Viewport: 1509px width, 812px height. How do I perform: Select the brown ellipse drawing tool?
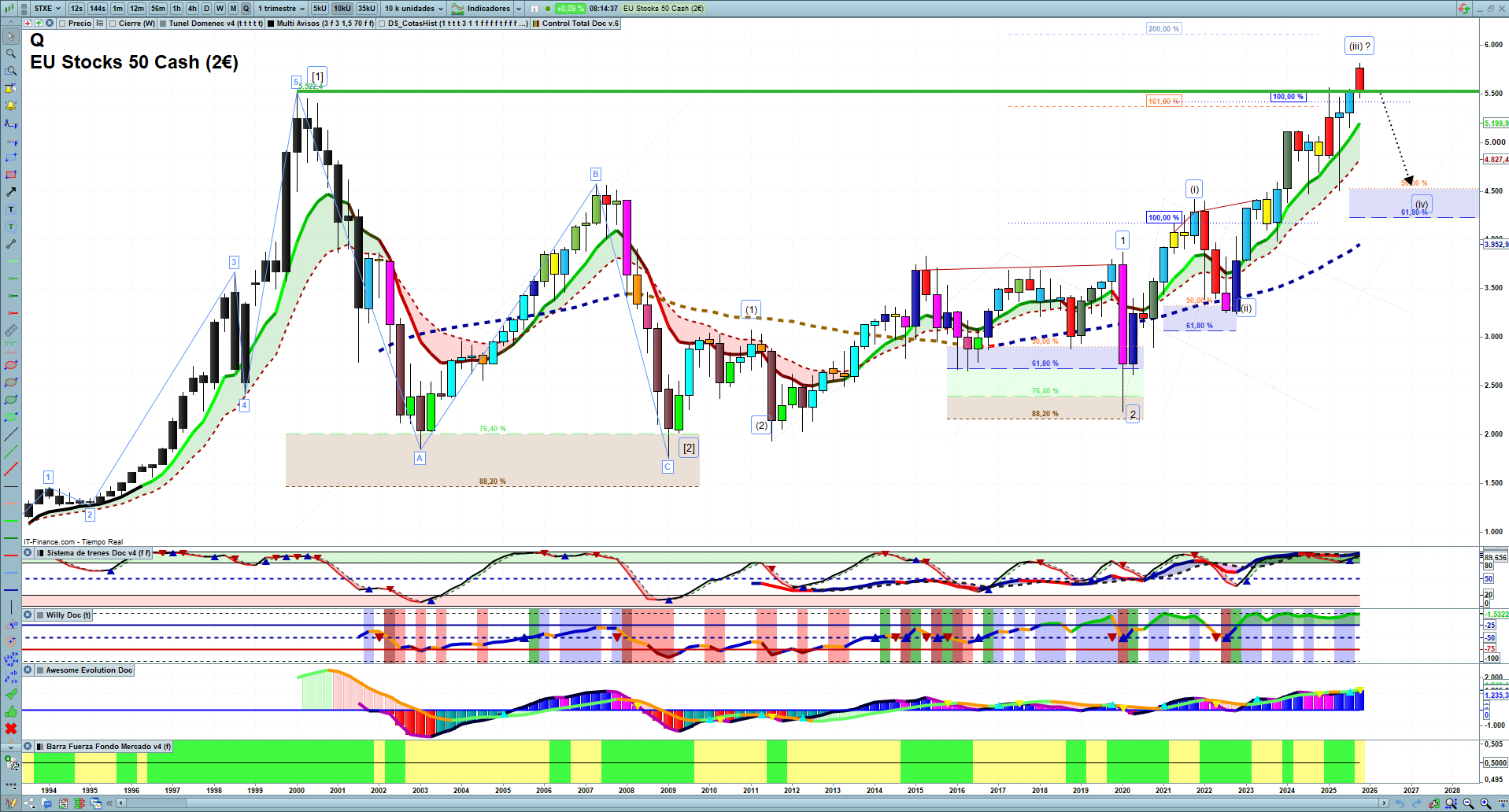(11, 382)
